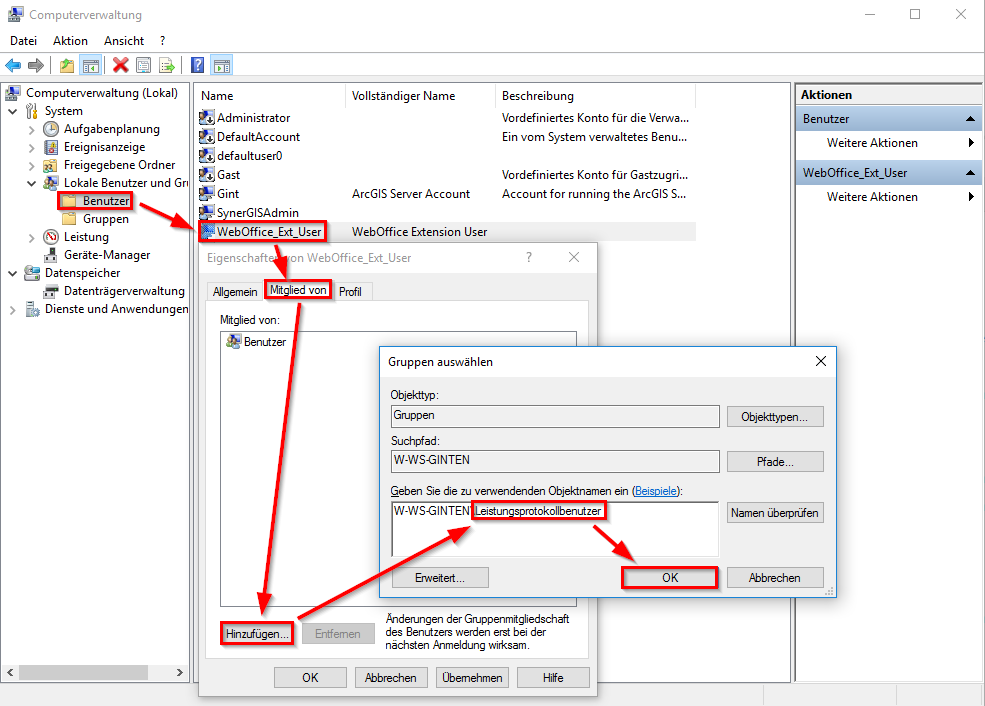Click the Administrator user icon
Image resolution: width=985 pixels, height=706 pixels.
click(x=207, y=117)
